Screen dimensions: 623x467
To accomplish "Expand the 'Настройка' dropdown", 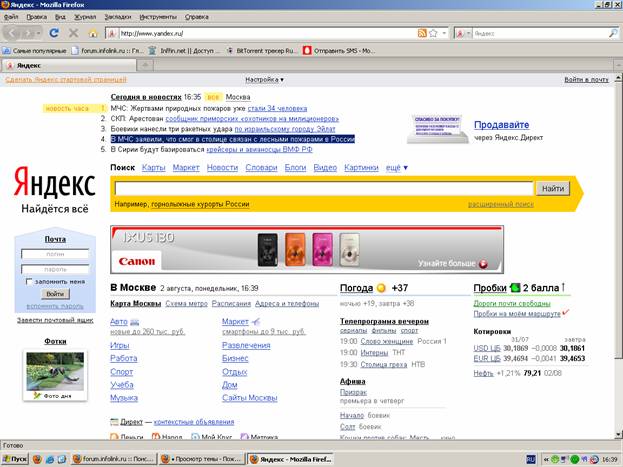I will tap(264, 79).
